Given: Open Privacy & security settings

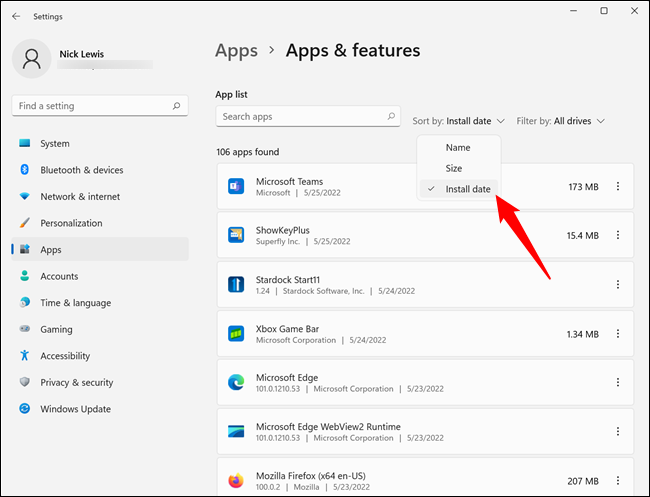Looking at the screenshot, I should [100, 382].
